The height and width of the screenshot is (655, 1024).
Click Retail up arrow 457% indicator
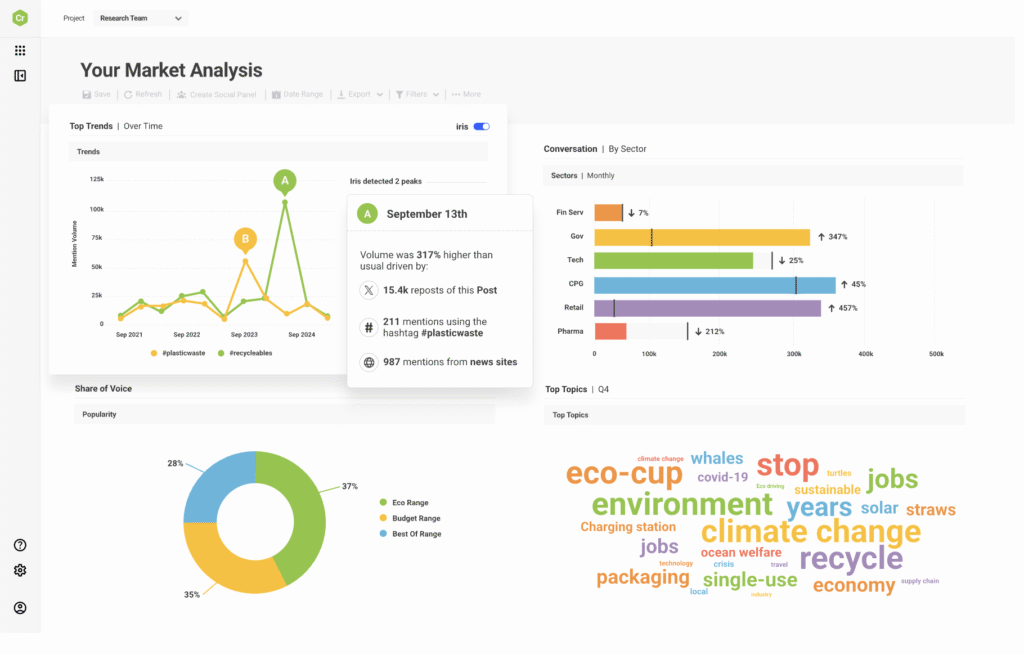point(842,308)
